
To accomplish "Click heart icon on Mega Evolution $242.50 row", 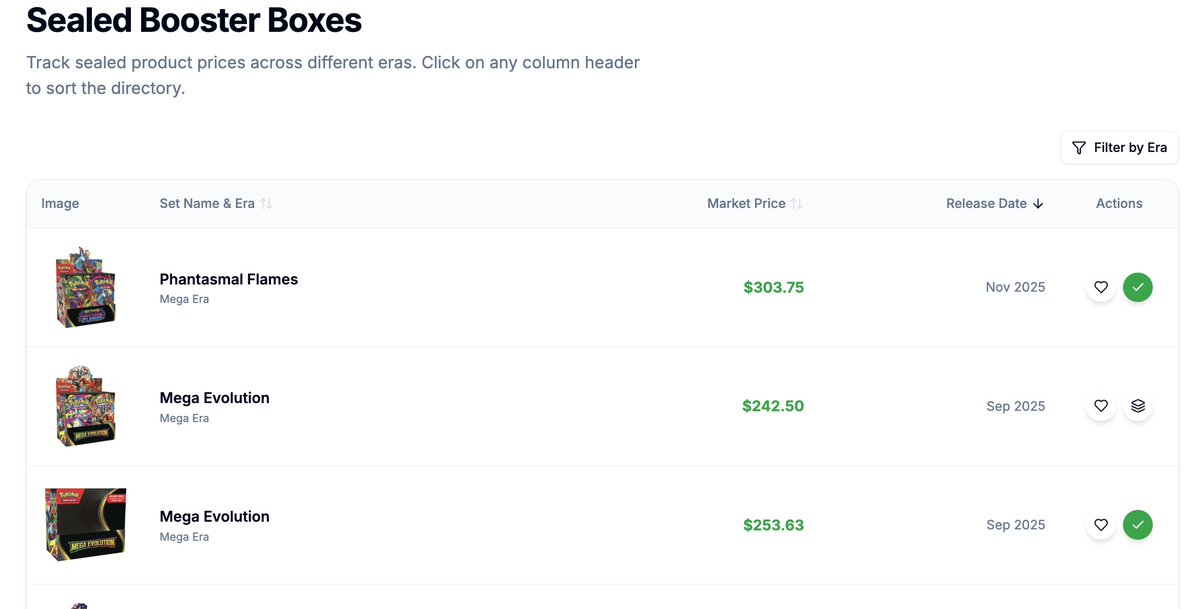I will point(1101,406).
